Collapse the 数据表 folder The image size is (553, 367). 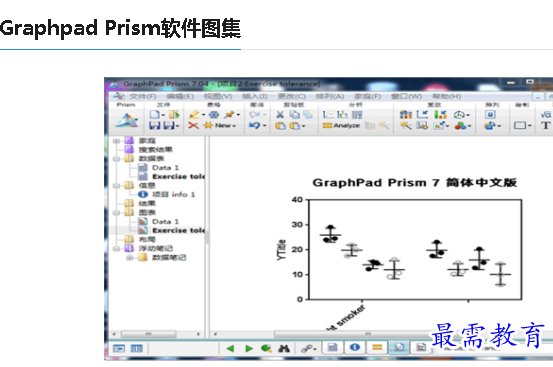116,159
